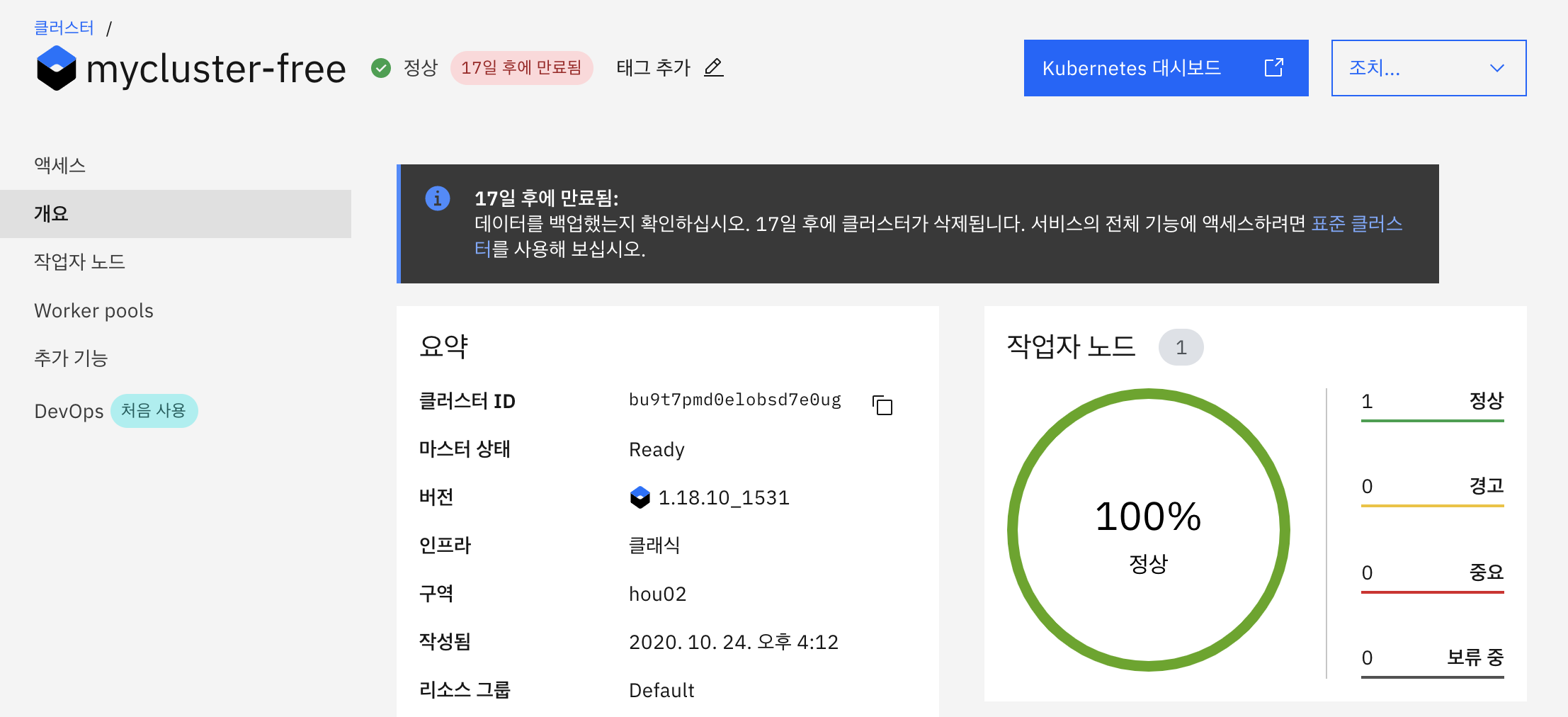Select 액세스 in the side menu

pos(176,165)
